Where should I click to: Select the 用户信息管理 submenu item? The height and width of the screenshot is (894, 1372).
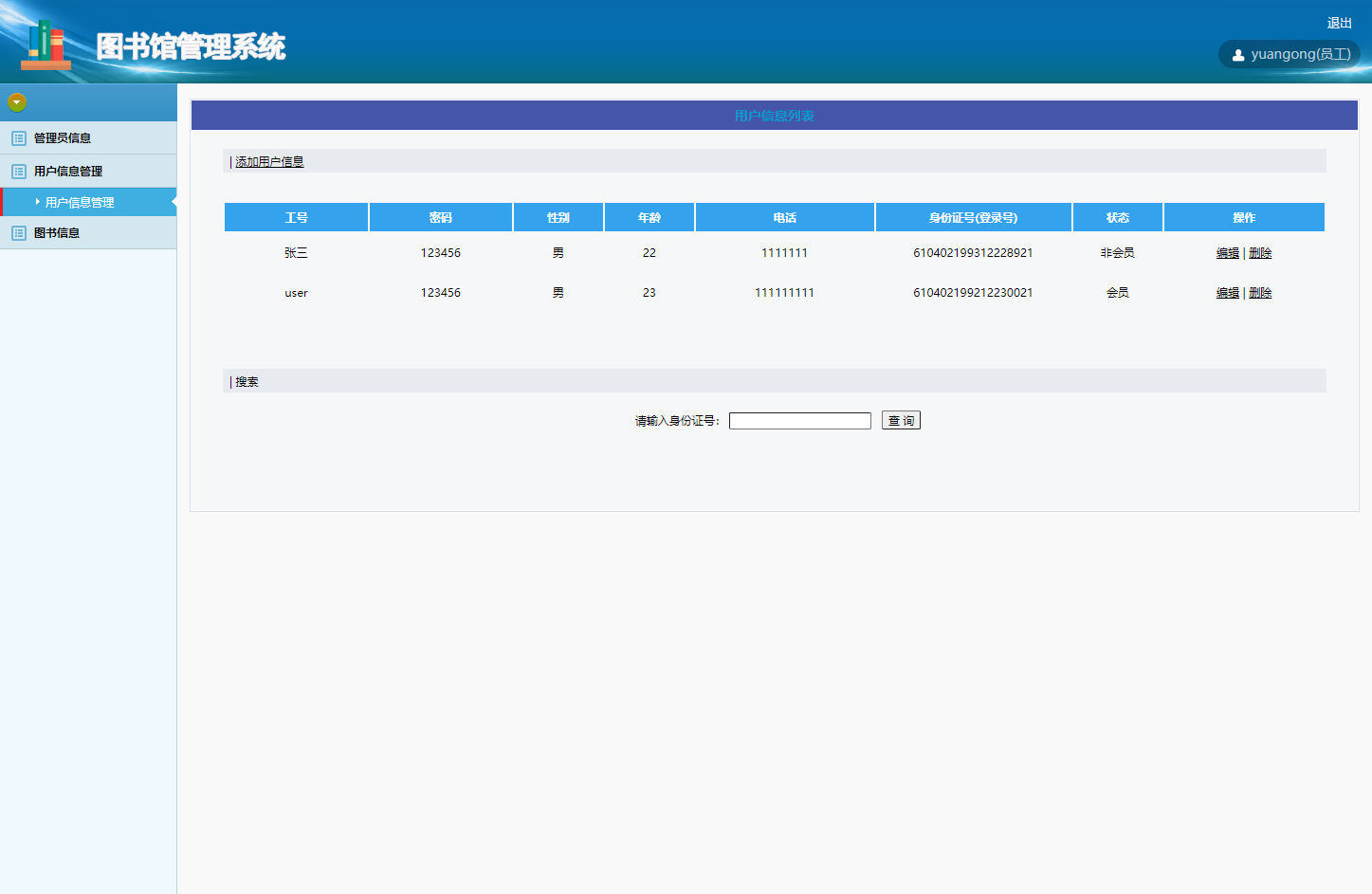click(80, 203)
